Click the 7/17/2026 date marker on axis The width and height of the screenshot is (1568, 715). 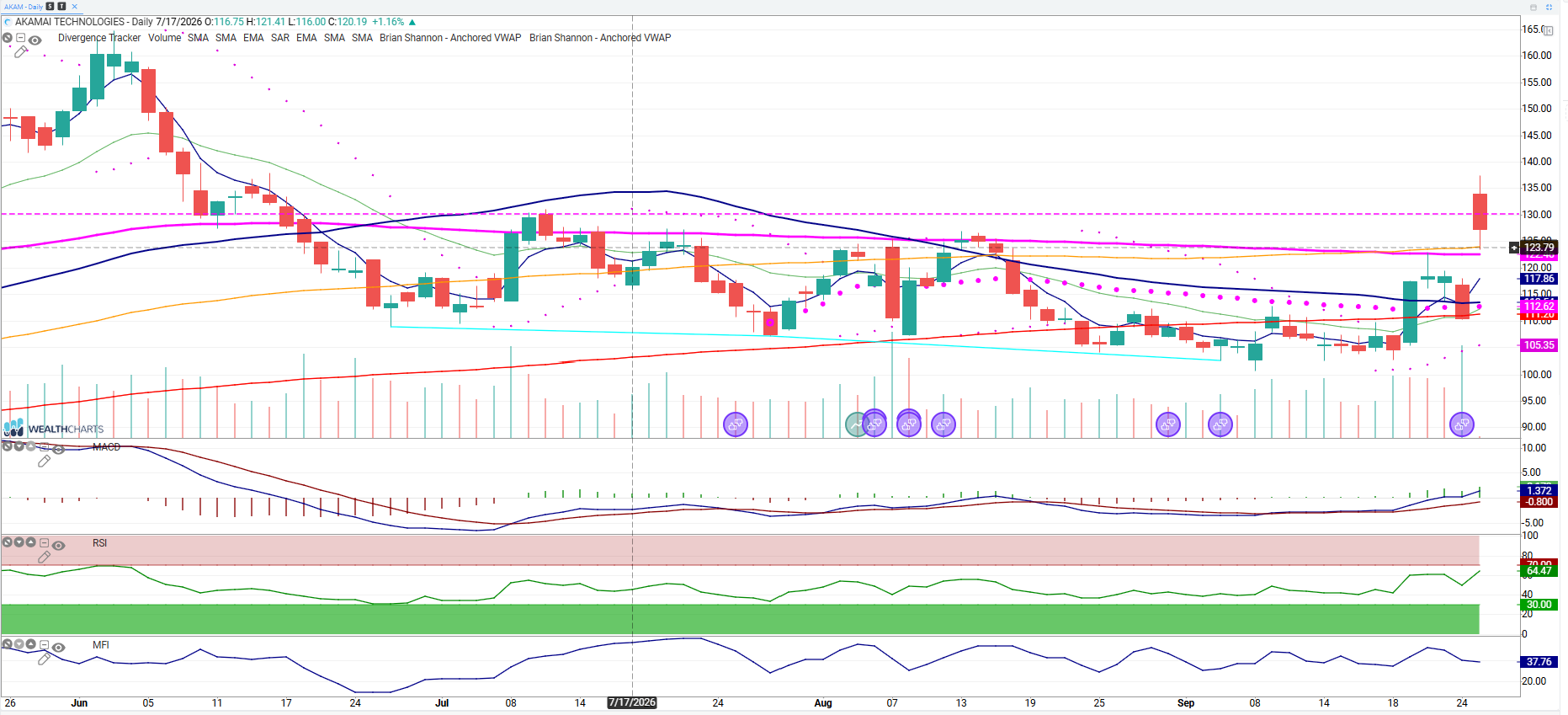point(632,702)
